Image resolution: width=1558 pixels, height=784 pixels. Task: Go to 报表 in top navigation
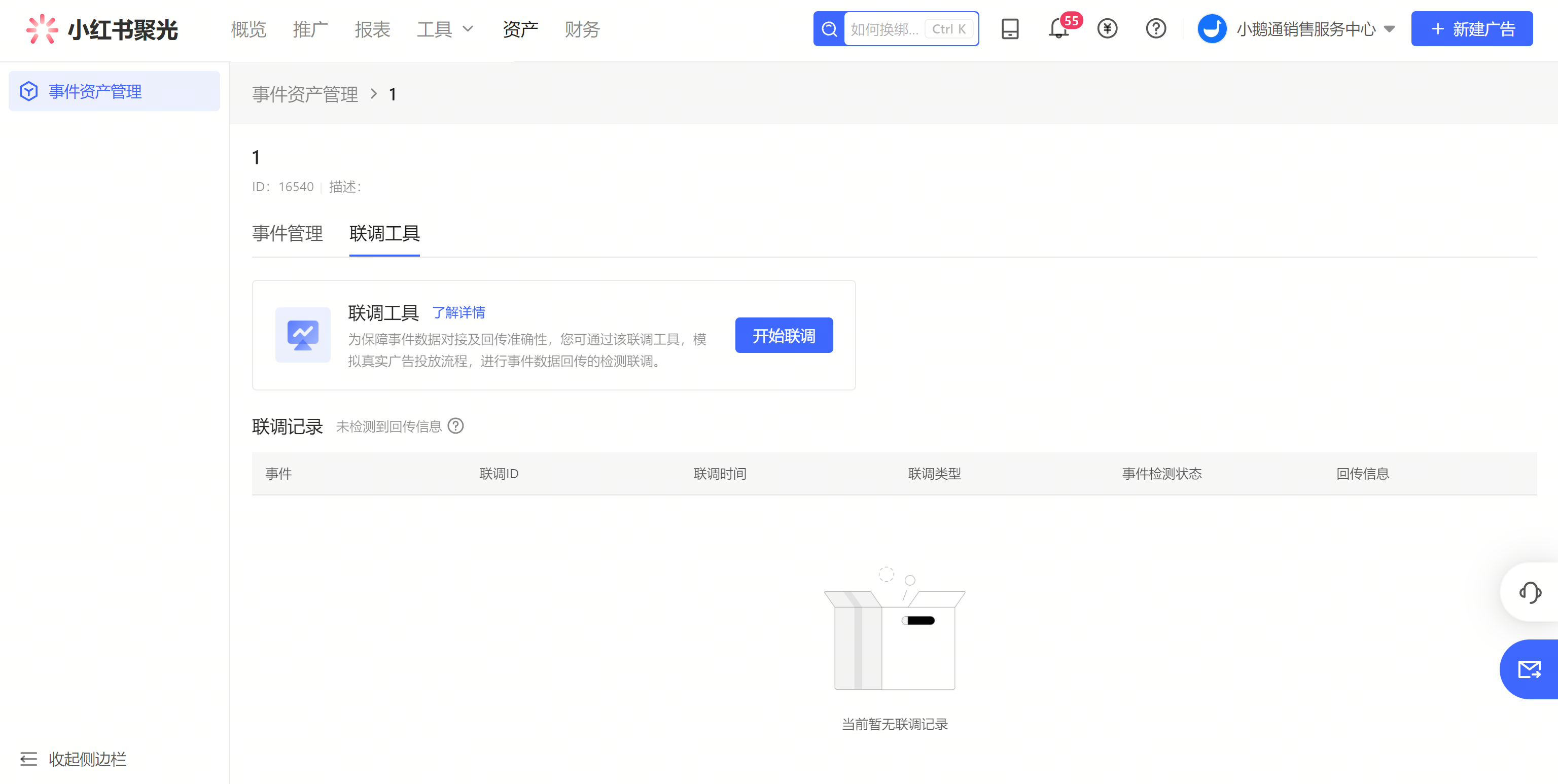click(373, 29)
